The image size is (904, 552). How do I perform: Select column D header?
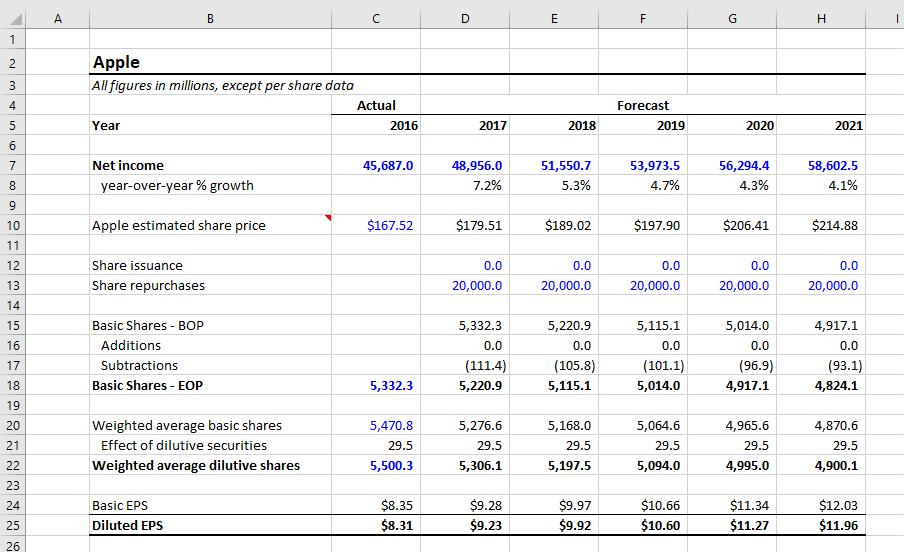tap(465, 18)
